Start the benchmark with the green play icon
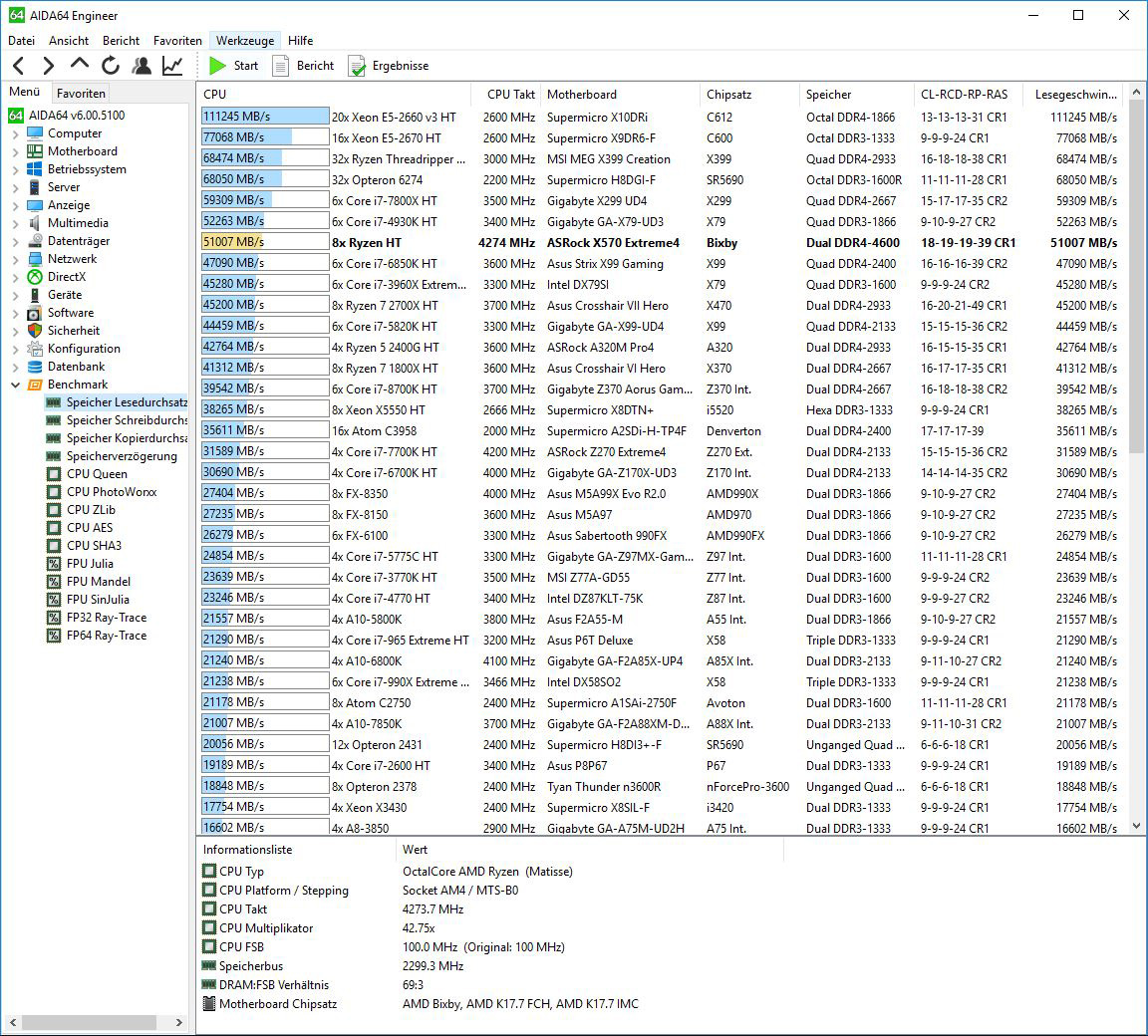The height and width of the screenshot is (1036, 1148). pyautogui.click(x=217, y=66)
